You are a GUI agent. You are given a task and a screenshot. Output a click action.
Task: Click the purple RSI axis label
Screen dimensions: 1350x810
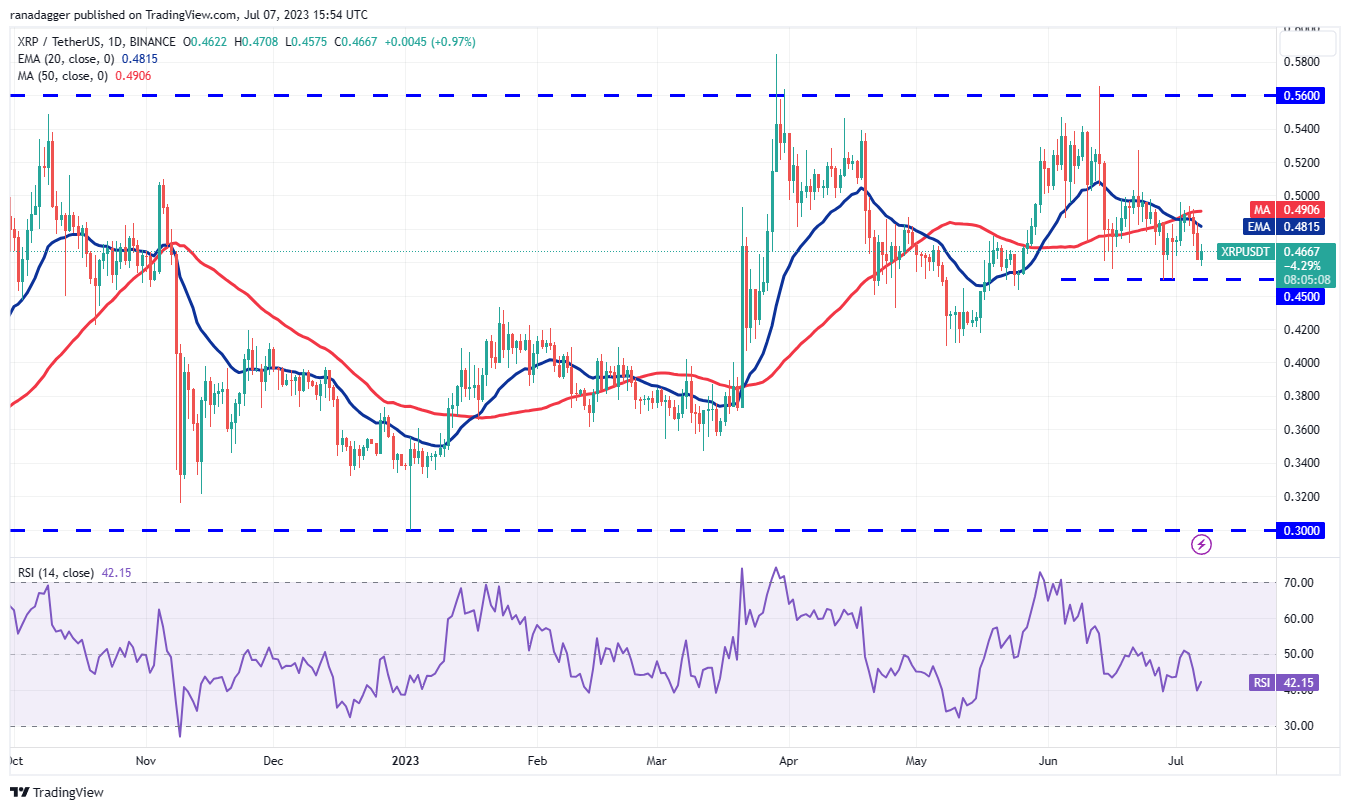click(x=1261, y=683)
